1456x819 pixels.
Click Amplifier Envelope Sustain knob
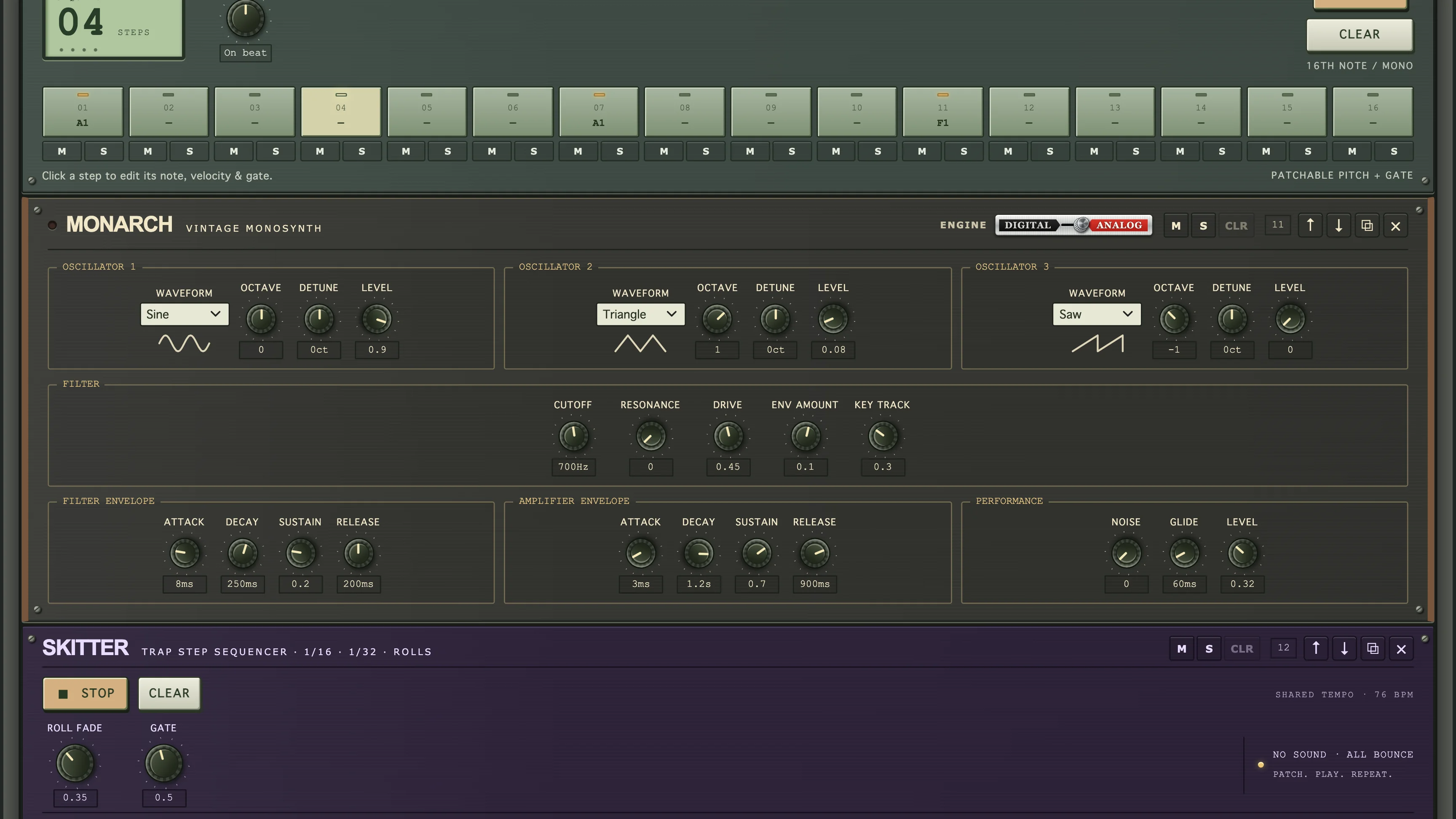(x=756, y=553)
